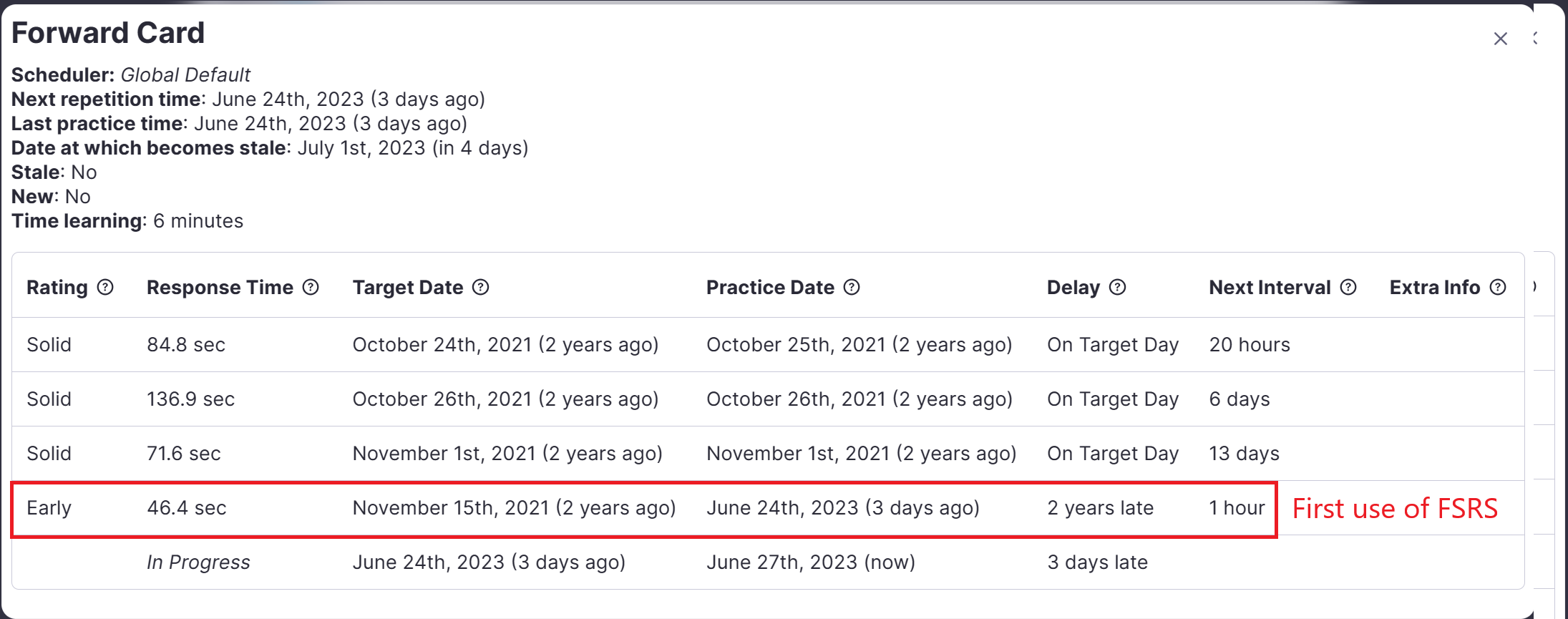Open the Practice Date help tooltip
1568x619 pixels.
pos(852,287)
